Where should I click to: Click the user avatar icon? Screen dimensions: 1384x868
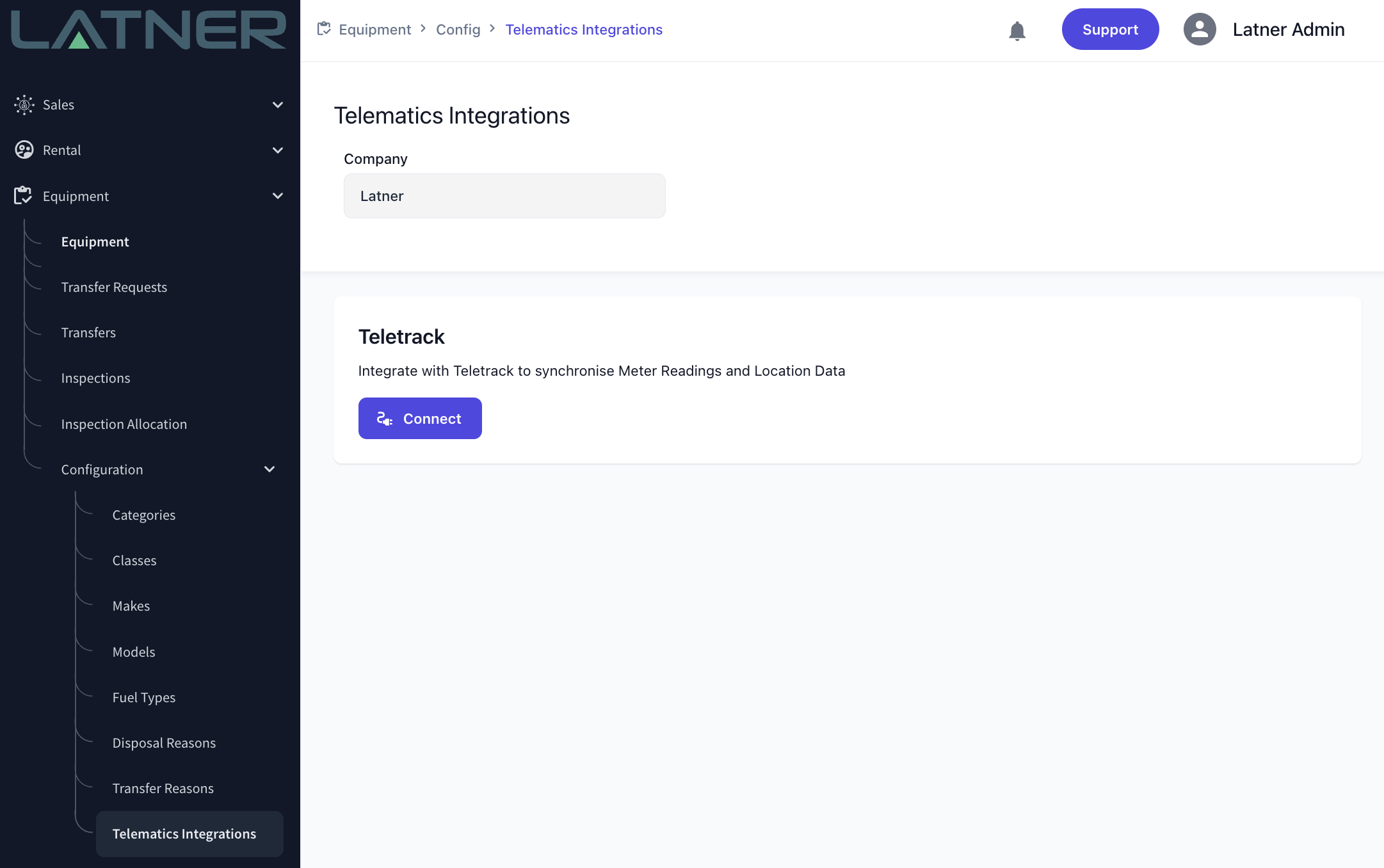click(1199, 29)
